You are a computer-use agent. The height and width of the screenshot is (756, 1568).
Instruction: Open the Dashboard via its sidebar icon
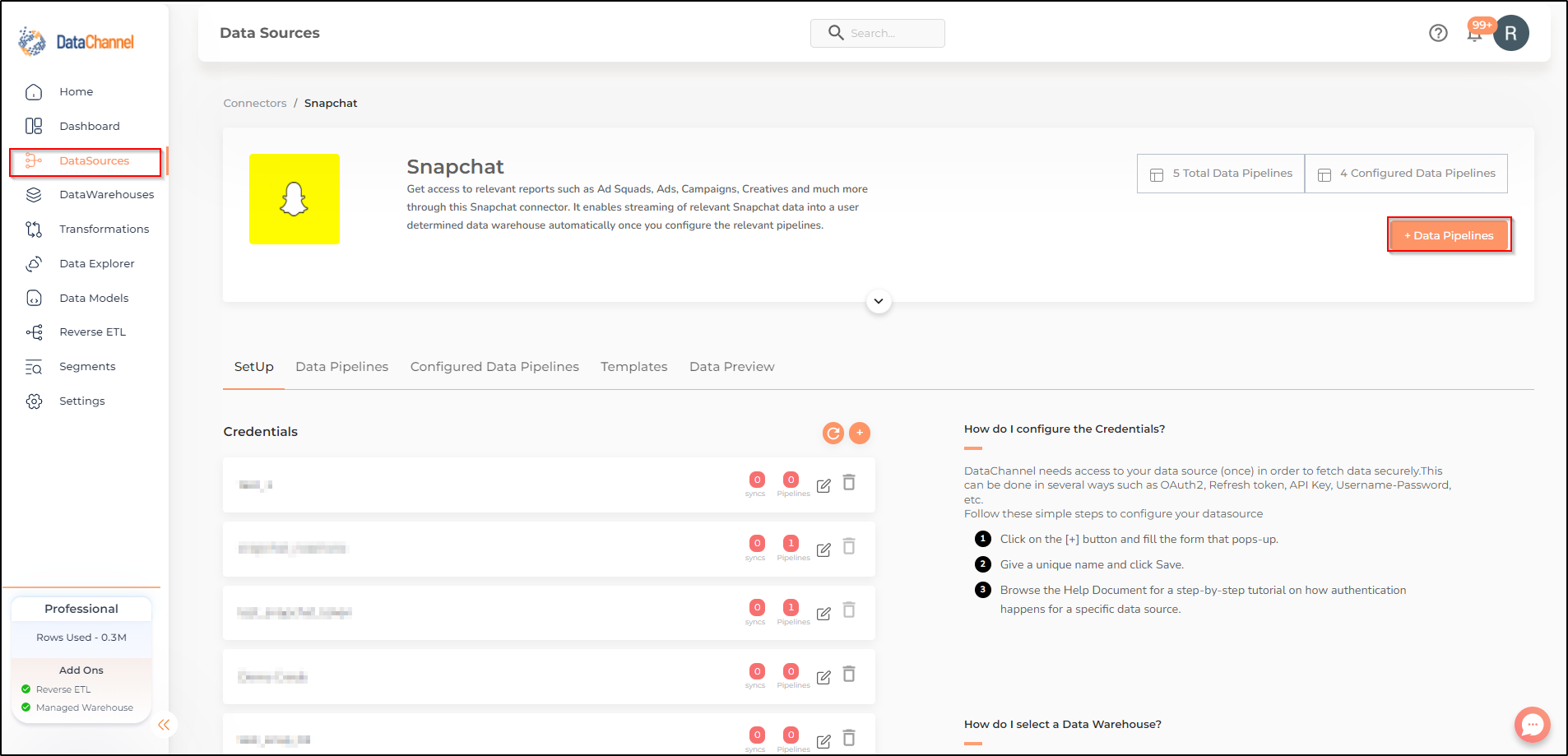tap(34, 126)
